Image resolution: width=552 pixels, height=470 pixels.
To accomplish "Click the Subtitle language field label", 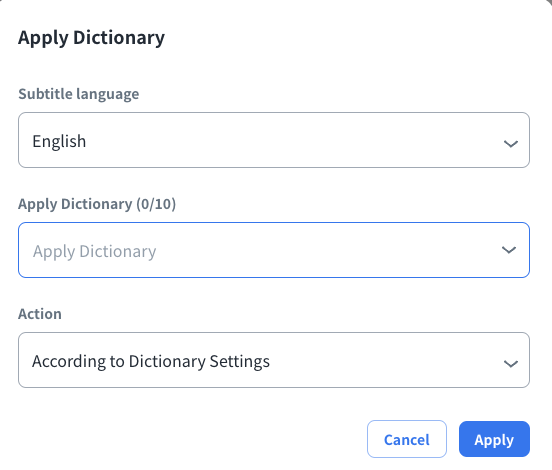I will 79,94.
